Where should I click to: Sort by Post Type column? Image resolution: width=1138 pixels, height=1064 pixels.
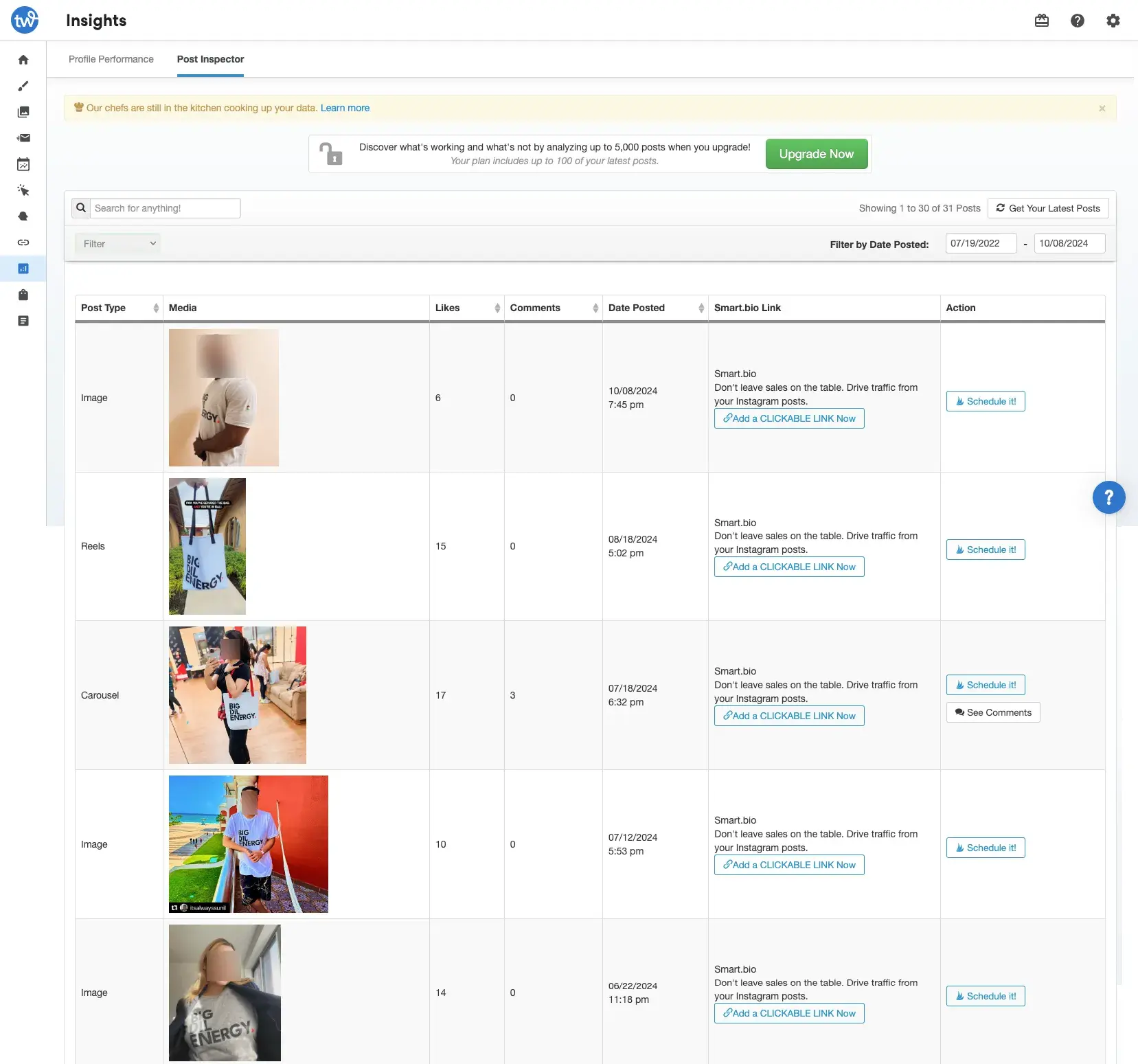tap(119, 308)
